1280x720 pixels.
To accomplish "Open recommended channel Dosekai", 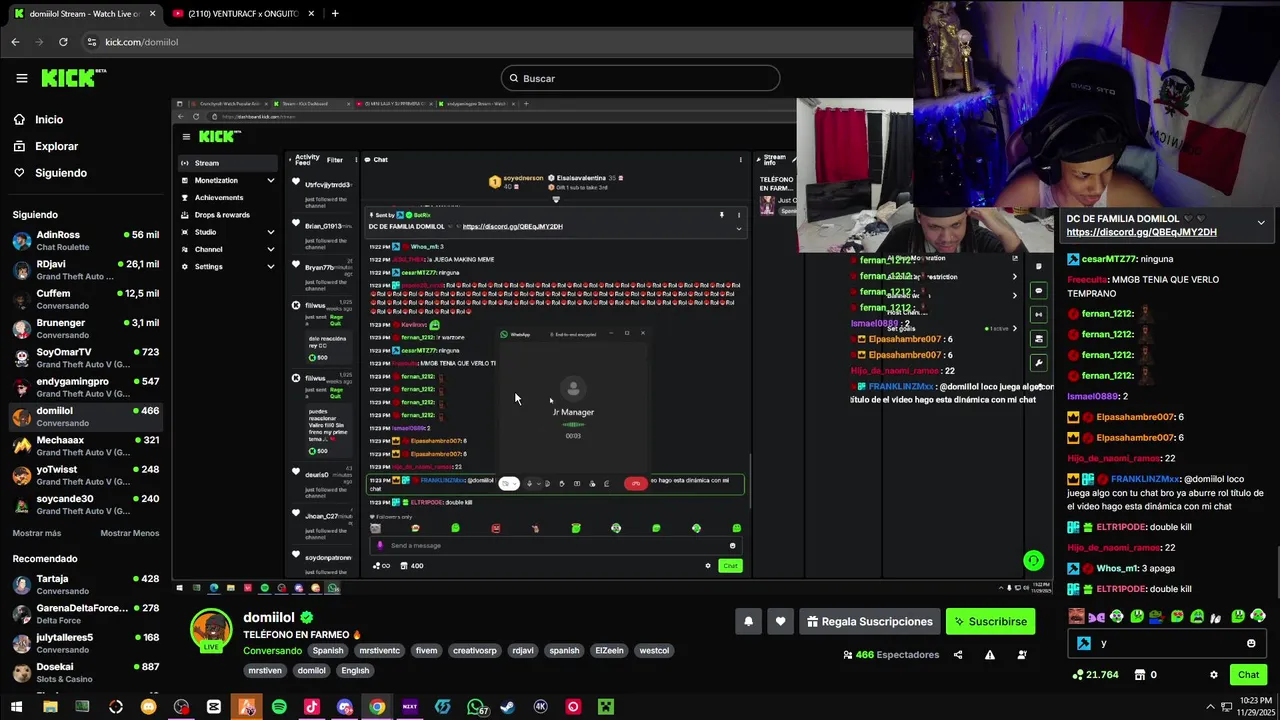I will (85, 673).
